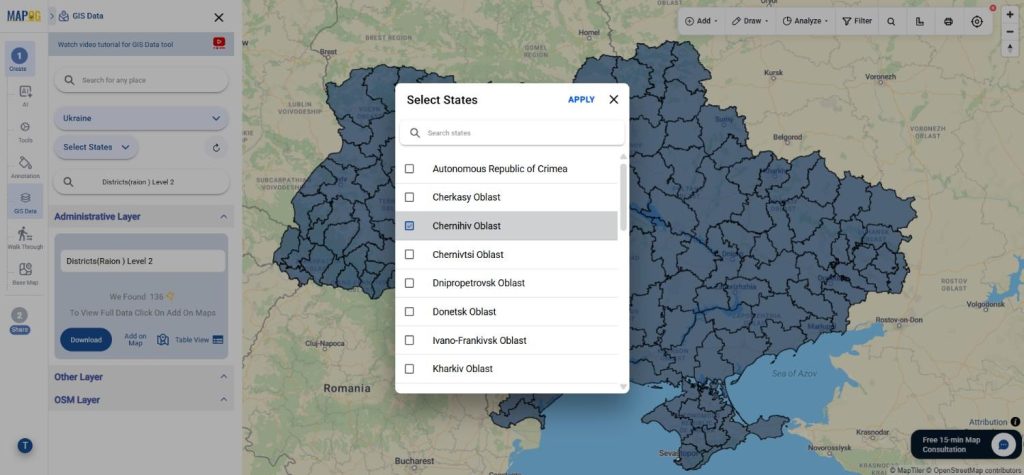Open the Create step in the sidebar
This screenshot has height=475, width=1024.
click(x=19, y=59)
